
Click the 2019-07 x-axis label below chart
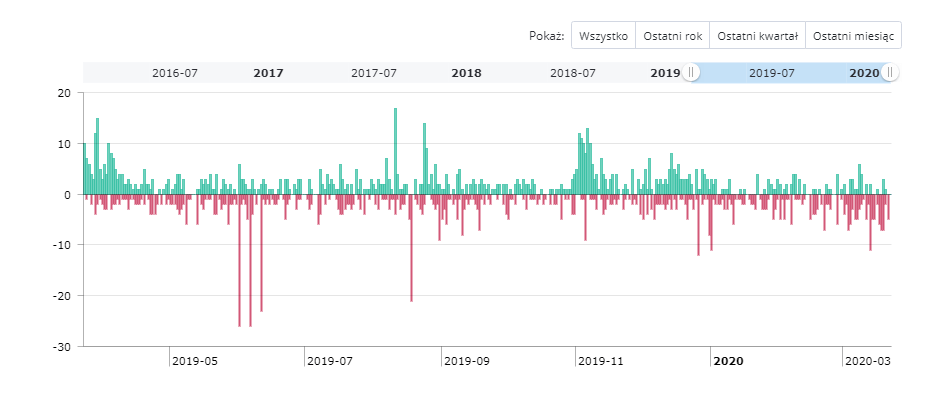coord(330,361)
